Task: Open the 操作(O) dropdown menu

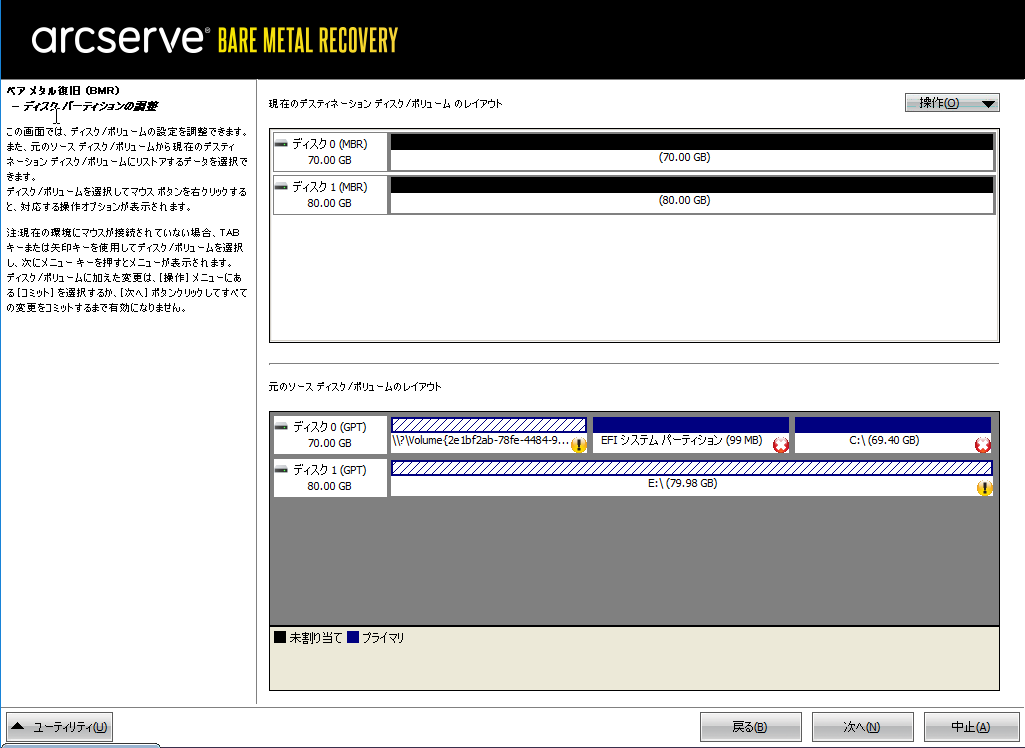Action: coord(952,103)
